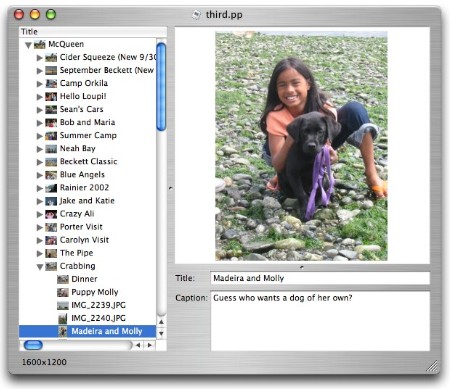Screen dimensions: 450x389
Task: Click the McQueen album thumbnail icon
Action: 39,44
